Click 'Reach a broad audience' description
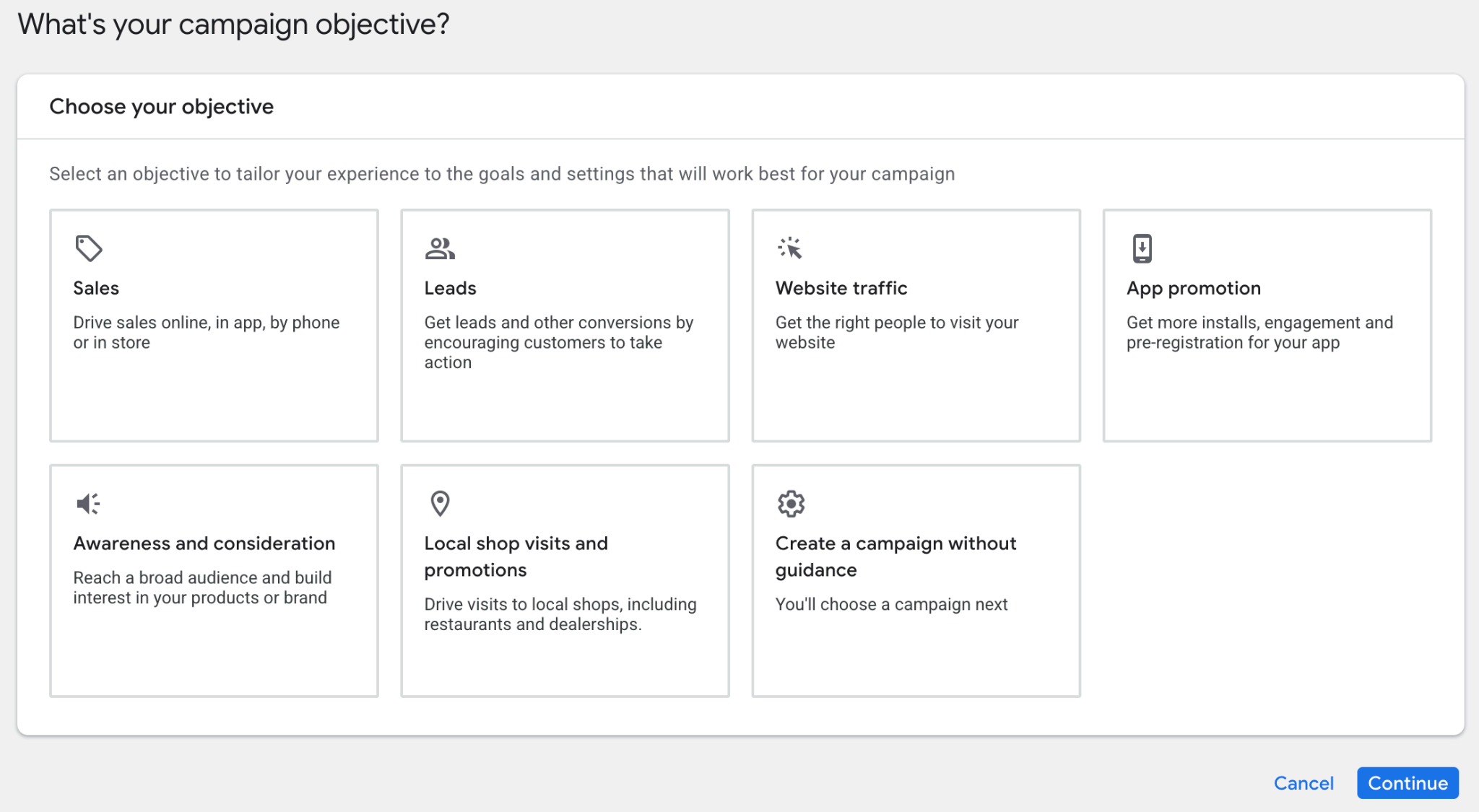1479x812 pixels. 202,588
